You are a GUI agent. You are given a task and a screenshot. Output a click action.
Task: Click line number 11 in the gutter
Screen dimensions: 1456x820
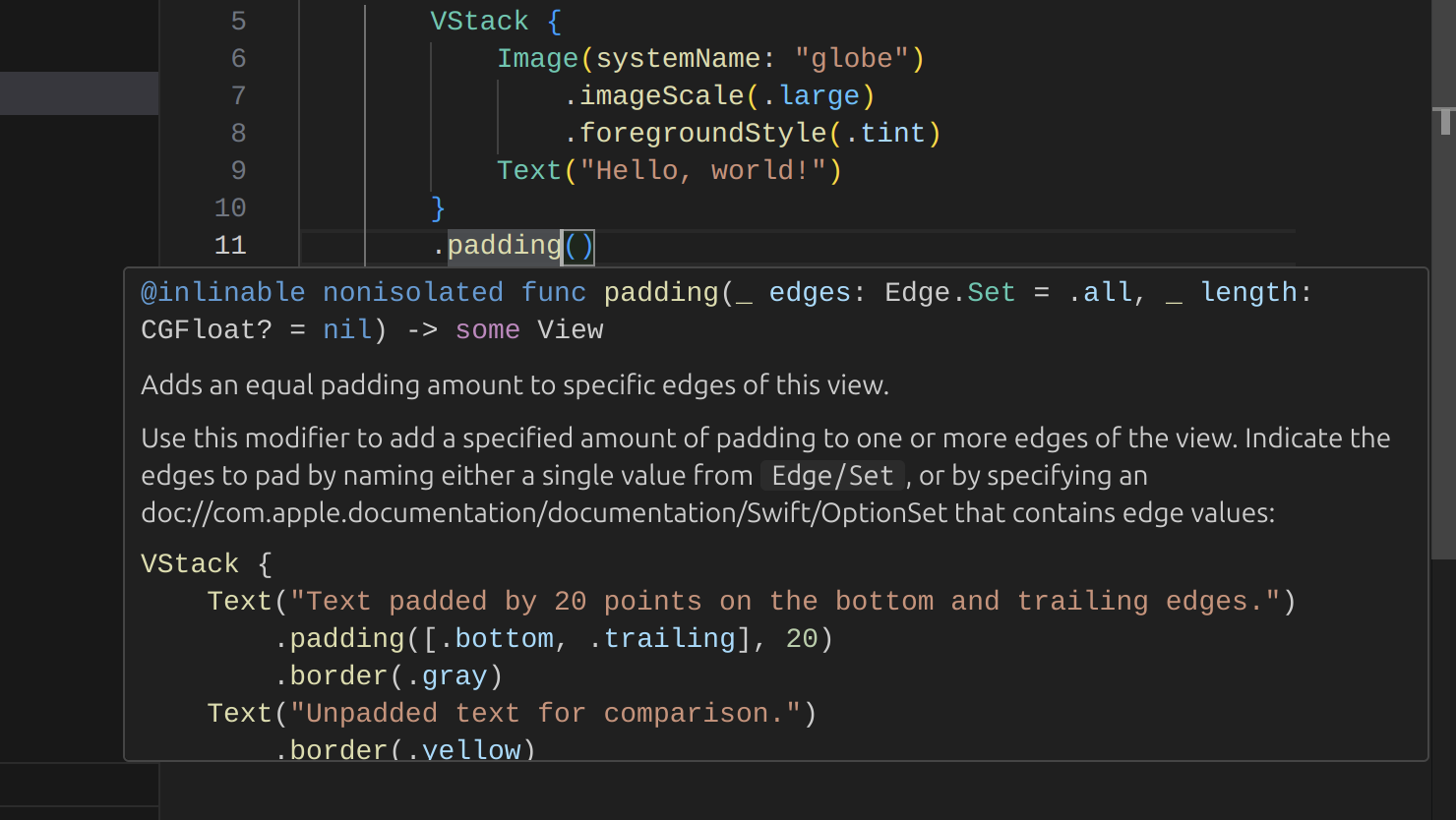pyautogui.click(x=230, y=246)
